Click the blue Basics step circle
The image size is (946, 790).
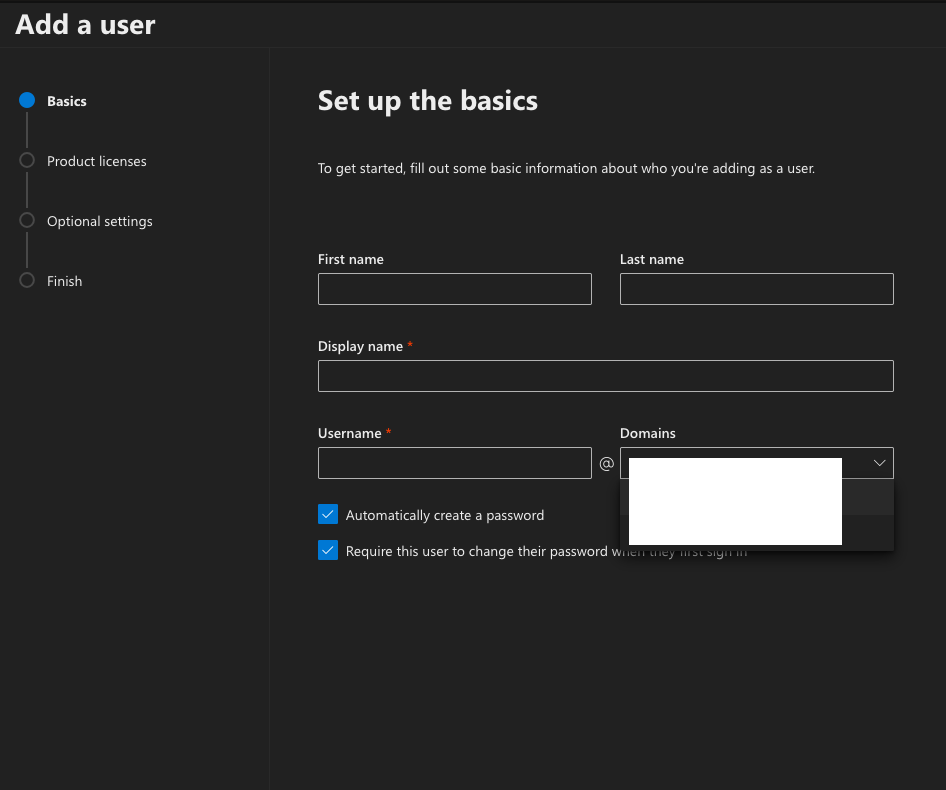tap(28, 101)
